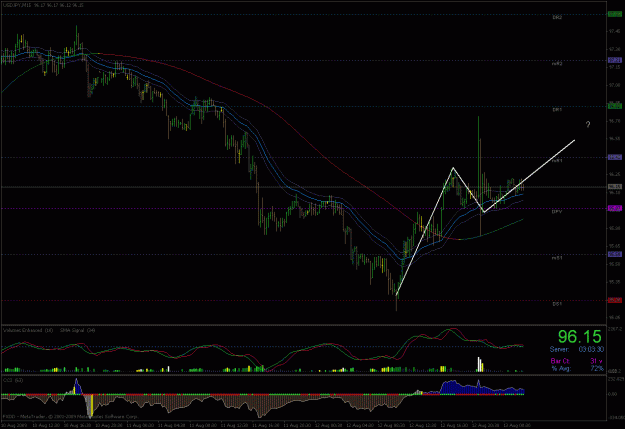Screen dimensions: 625x429
Task: Click the DPV daily pivot label
Action: click(557, 211)
